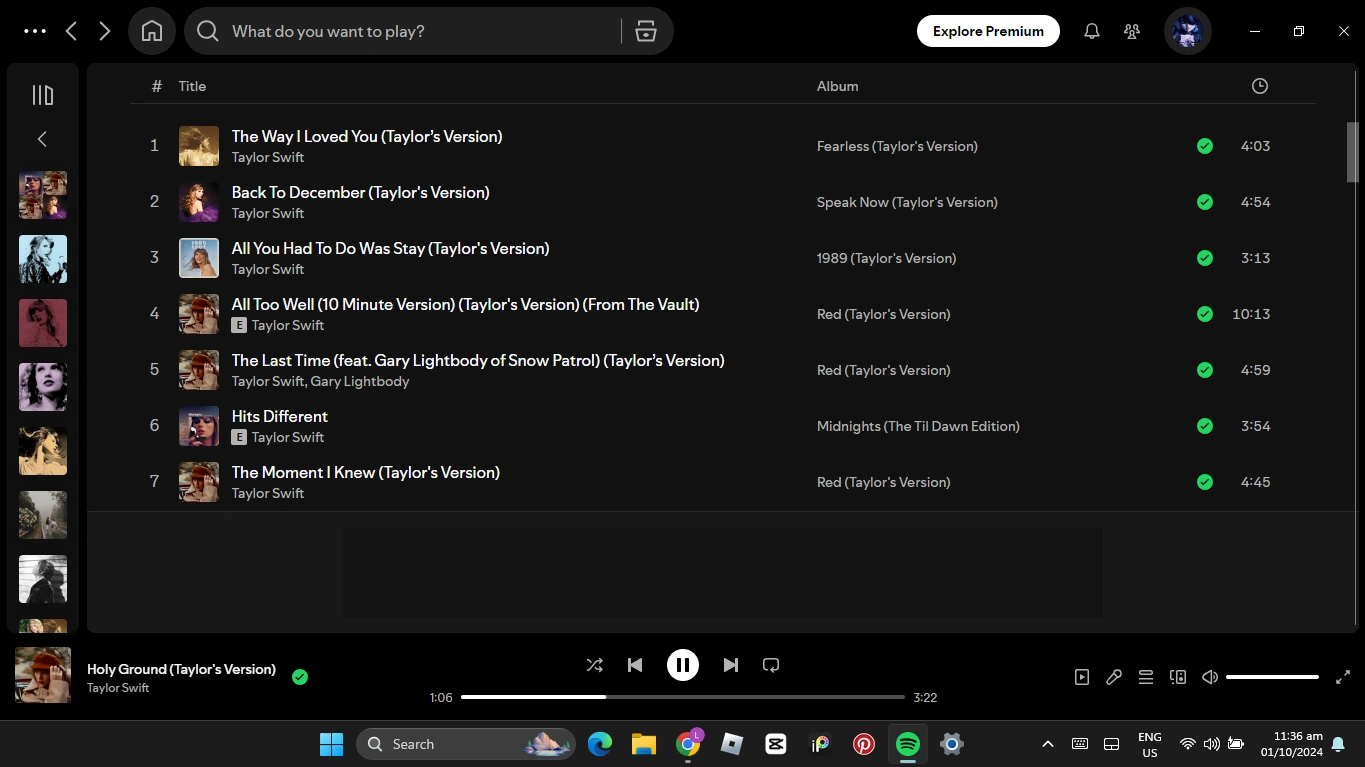Sort tracks by duration column
Screen dimensions: 1365x767
tap(1259, 86)
